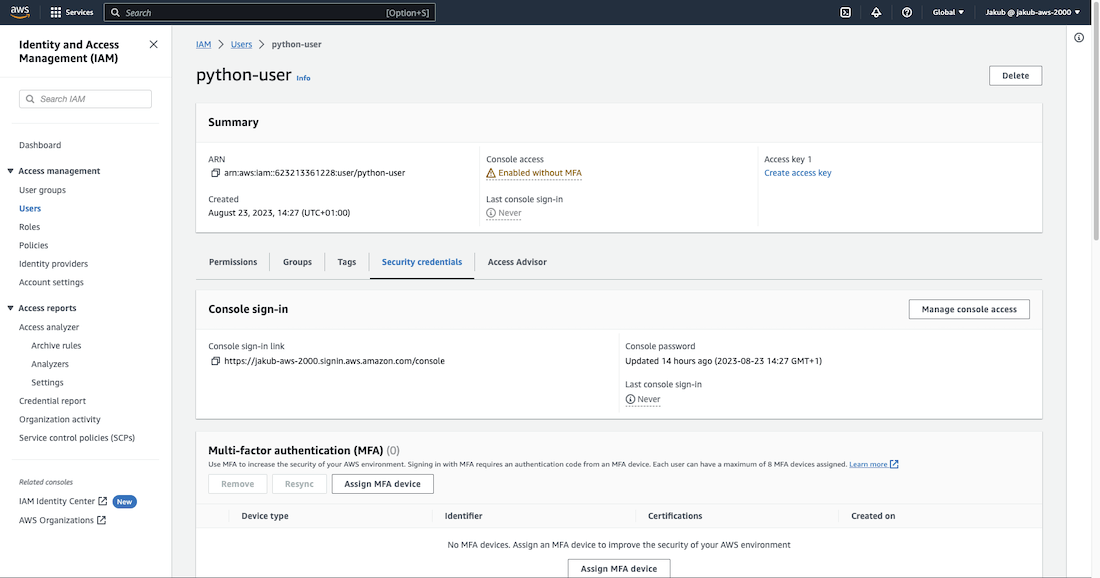
Task: Delete the python-user with Delete button
Action: 1015,75
